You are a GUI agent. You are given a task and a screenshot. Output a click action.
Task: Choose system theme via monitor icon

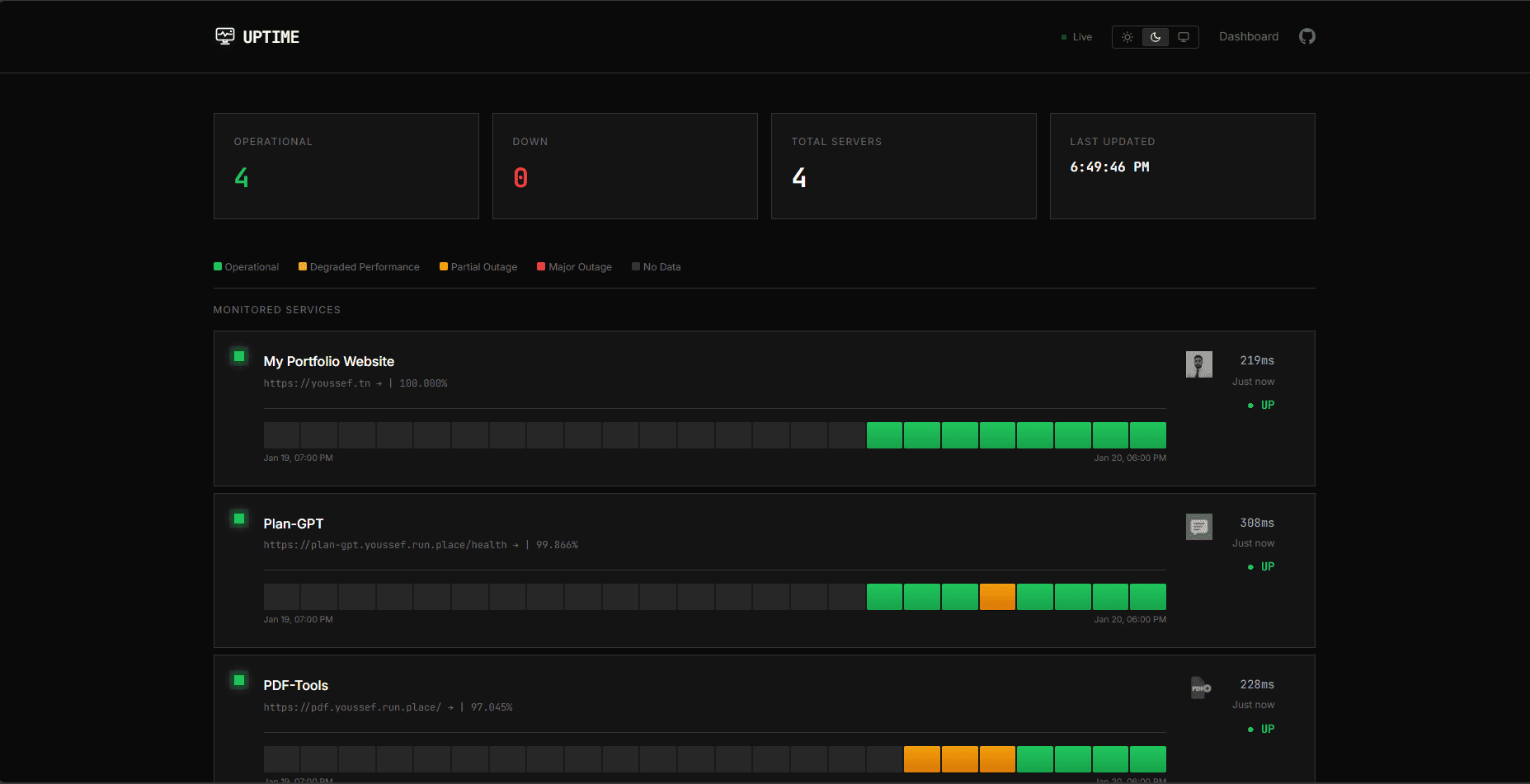(1183, 36)
